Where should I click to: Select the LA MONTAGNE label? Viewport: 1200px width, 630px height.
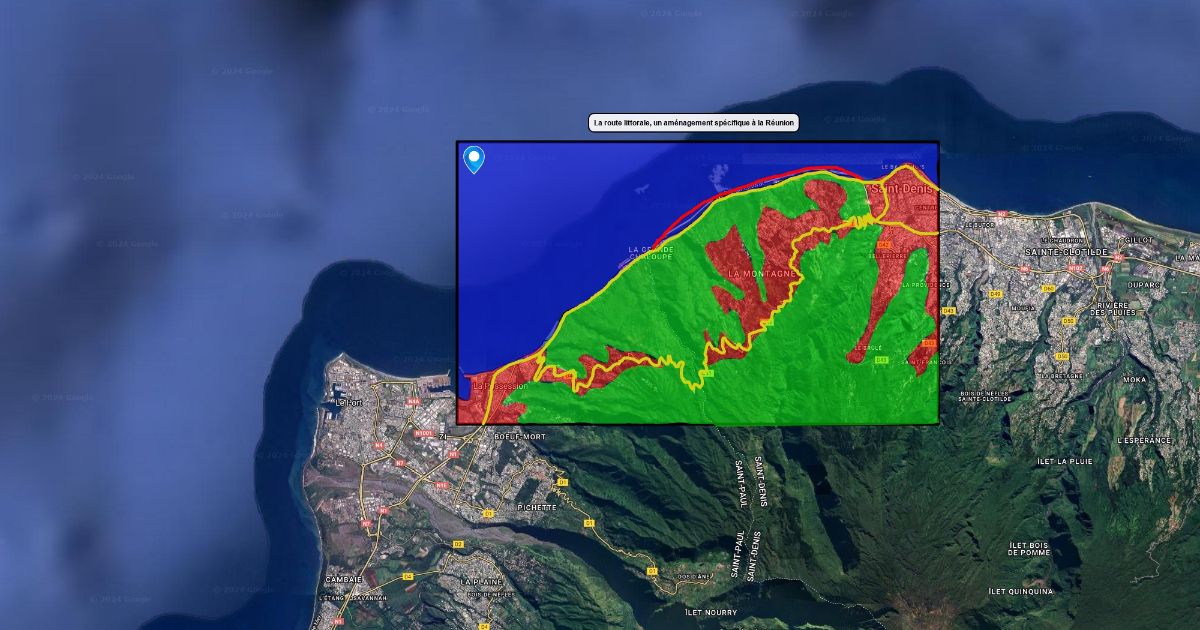coord(764,273)
